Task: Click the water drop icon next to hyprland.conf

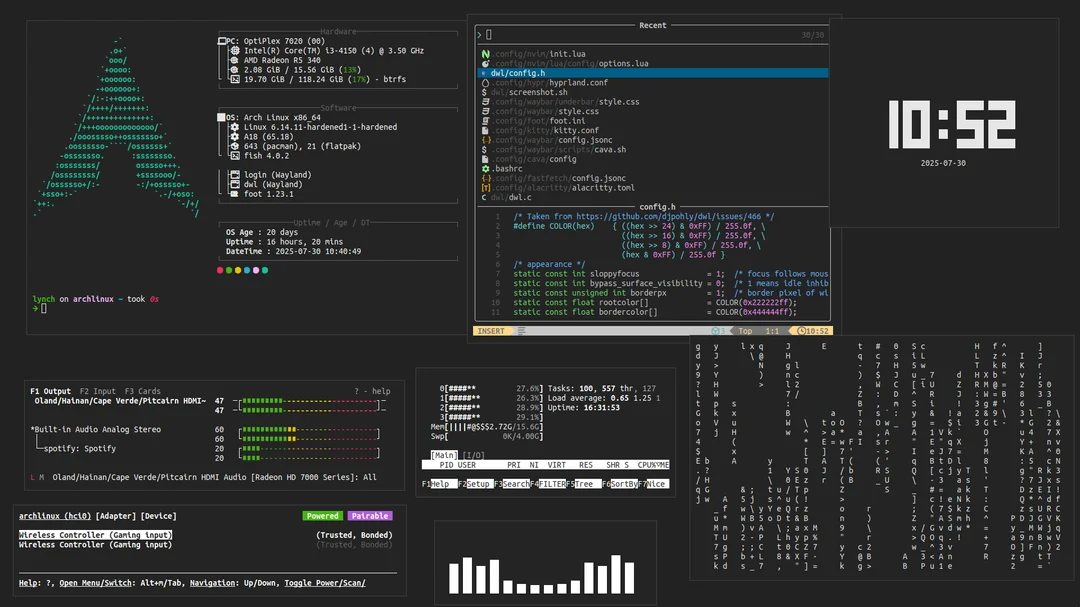Action: [485, 83]
